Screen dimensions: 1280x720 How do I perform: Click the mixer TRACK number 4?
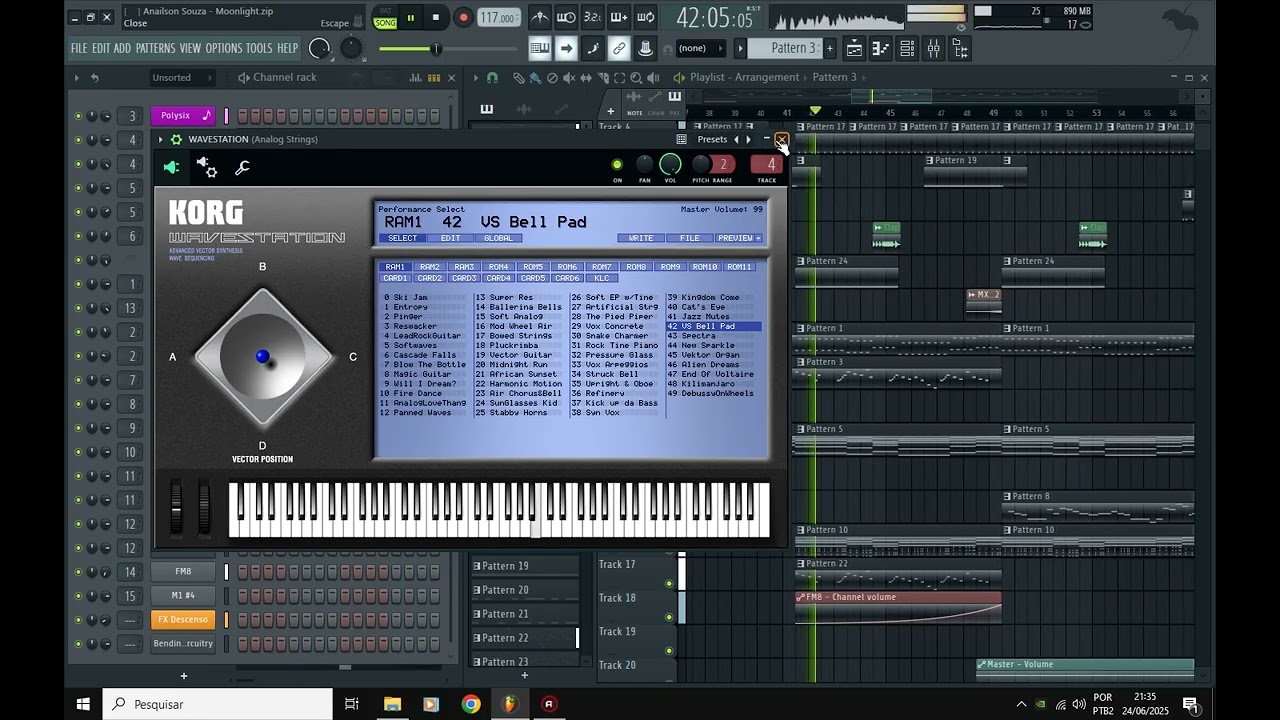pos(767,165)
